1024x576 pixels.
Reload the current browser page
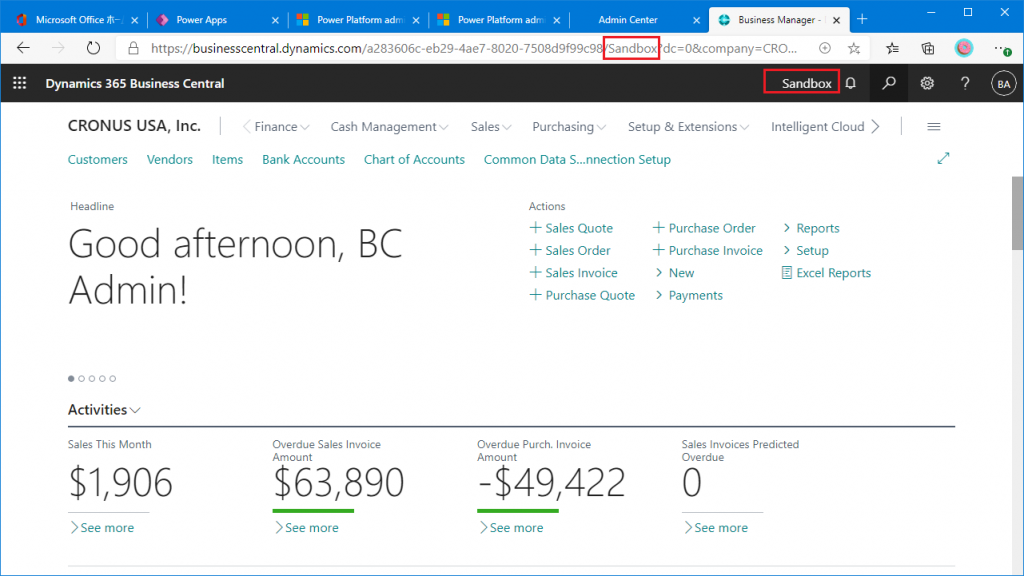click(x=93, y=48)
